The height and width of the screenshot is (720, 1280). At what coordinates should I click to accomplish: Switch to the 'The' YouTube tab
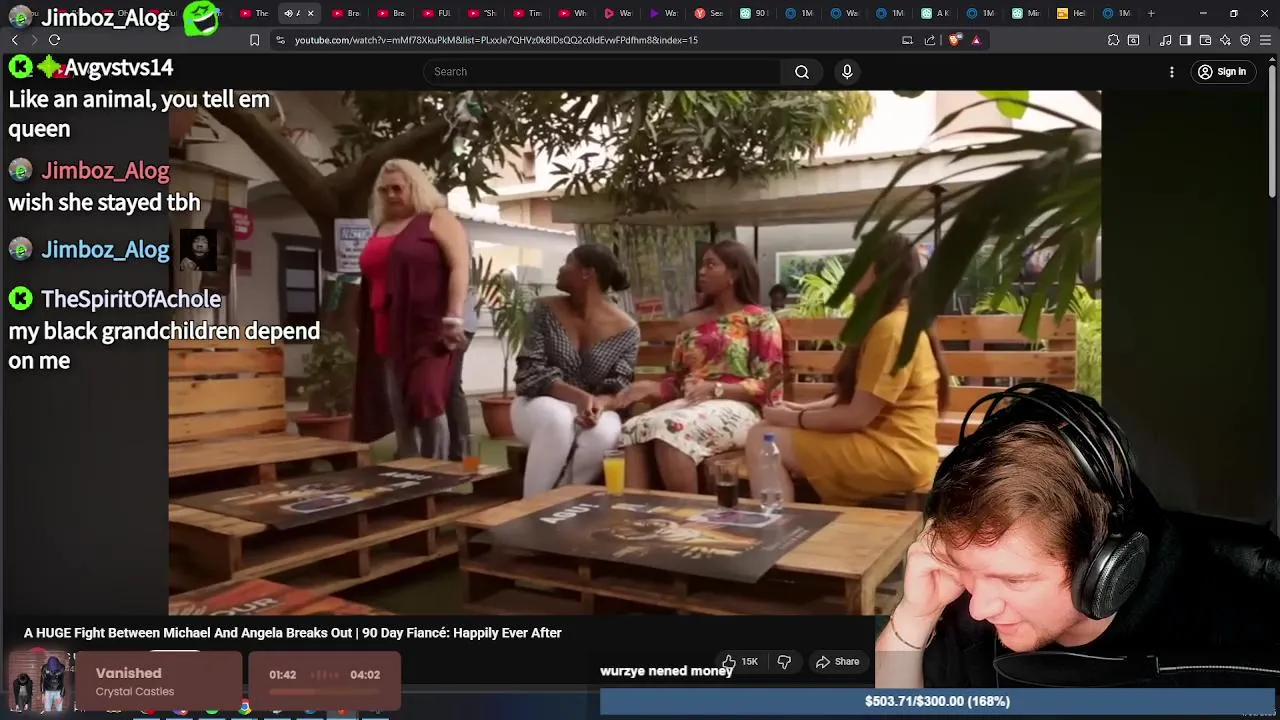pos(254,13)
